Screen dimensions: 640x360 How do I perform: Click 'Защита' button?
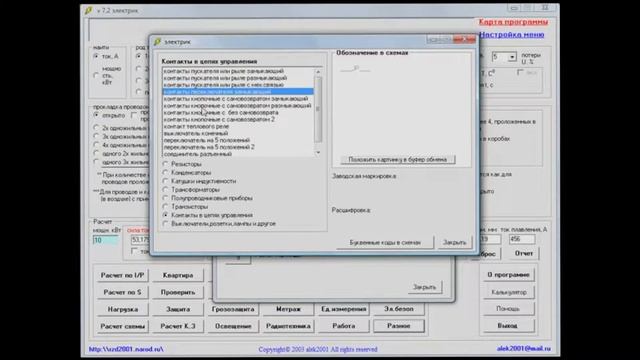click(178, 309)
